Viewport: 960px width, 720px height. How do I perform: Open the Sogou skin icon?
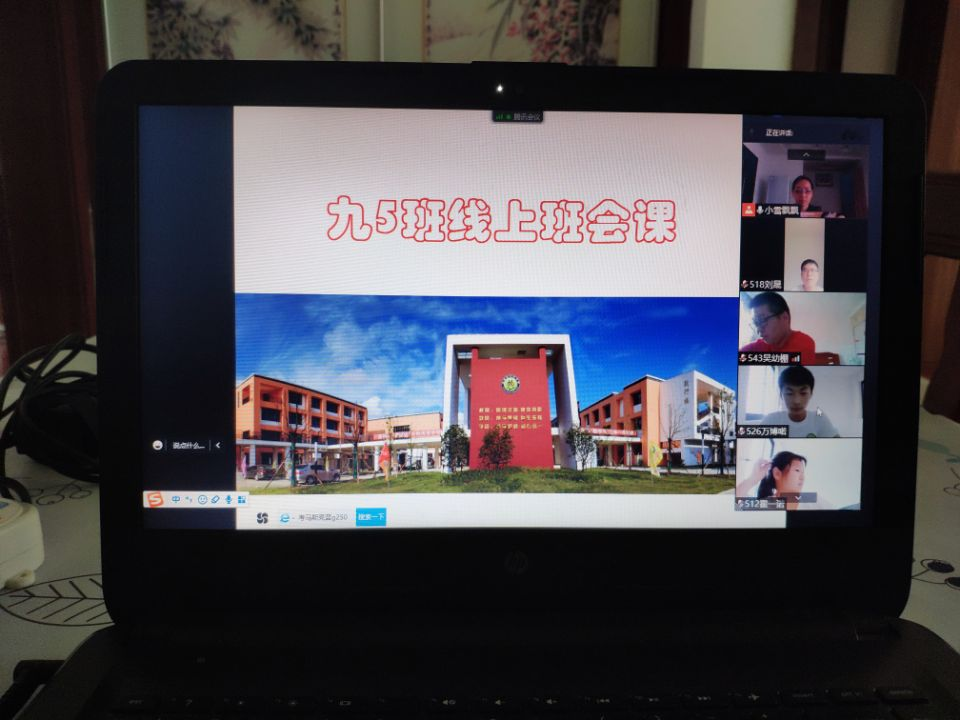[x=215, y=498]
